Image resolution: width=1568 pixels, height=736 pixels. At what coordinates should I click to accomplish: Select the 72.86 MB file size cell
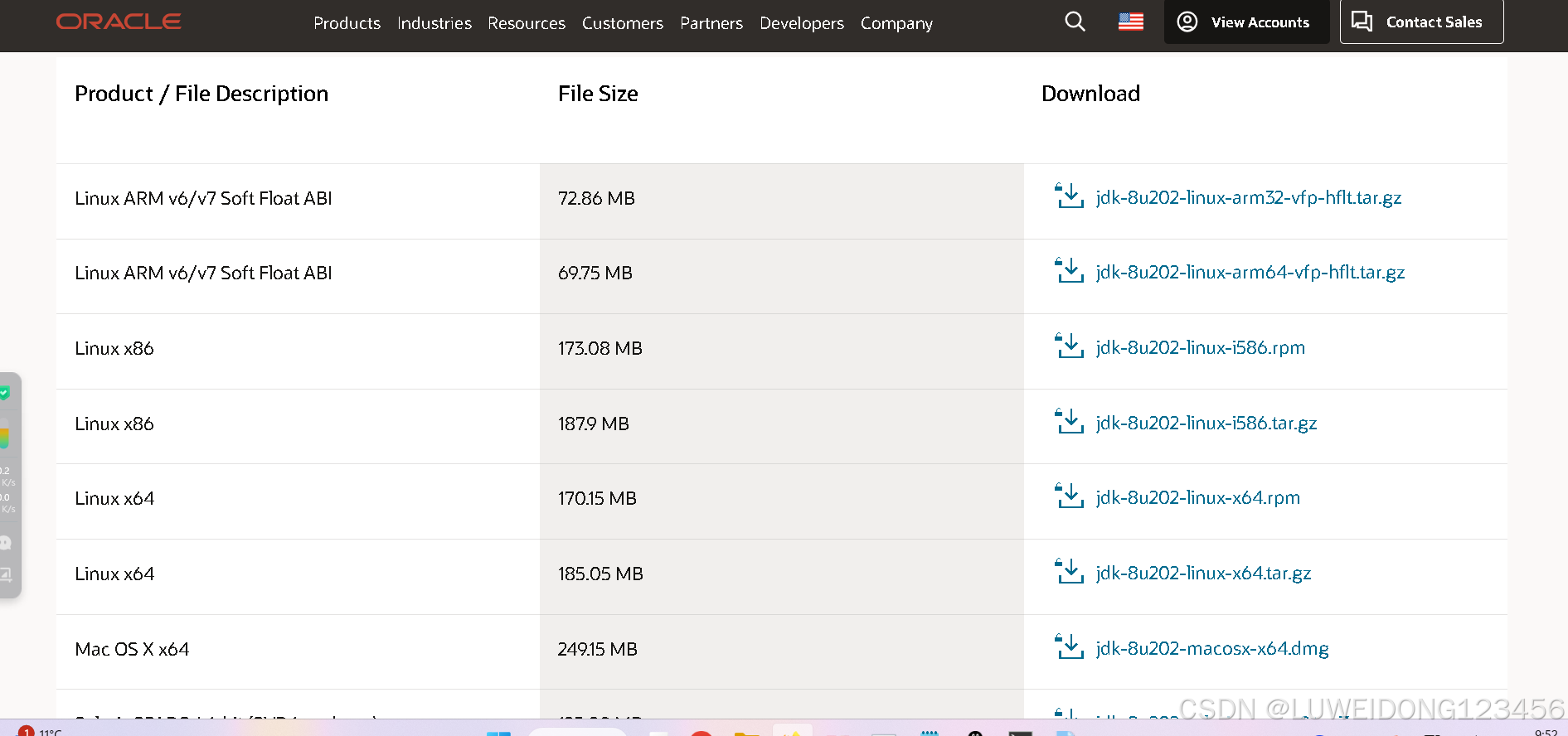(x=782, y=201)
